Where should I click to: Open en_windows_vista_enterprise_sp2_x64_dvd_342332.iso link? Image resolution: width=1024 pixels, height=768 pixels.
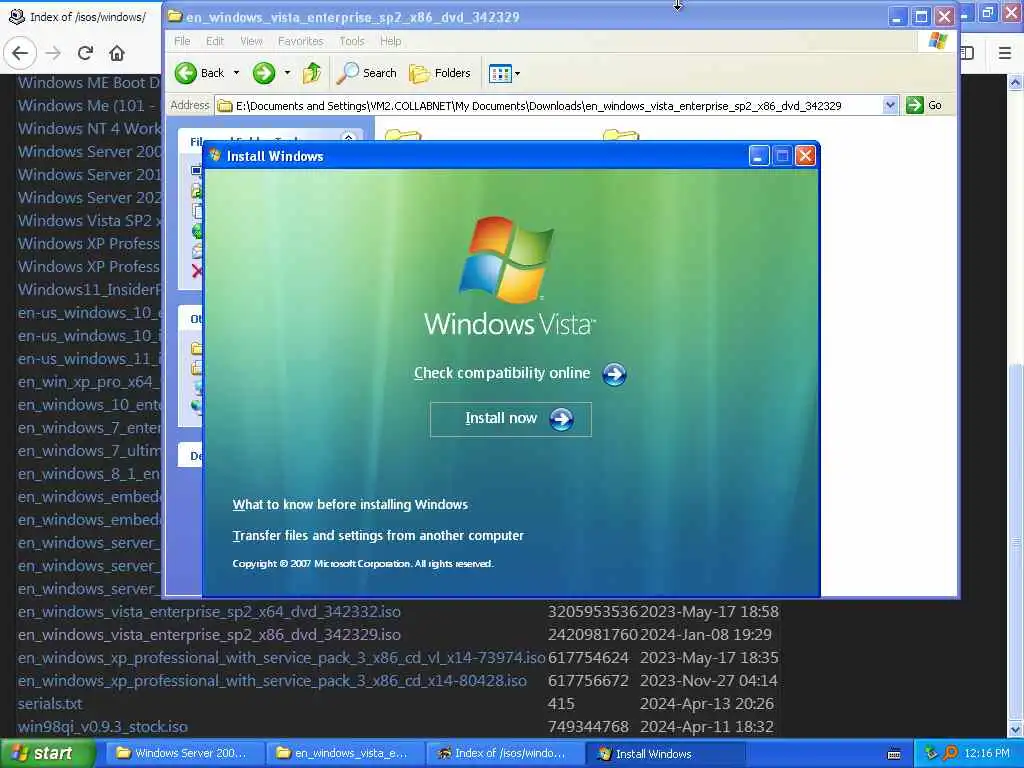pos(209,612)
